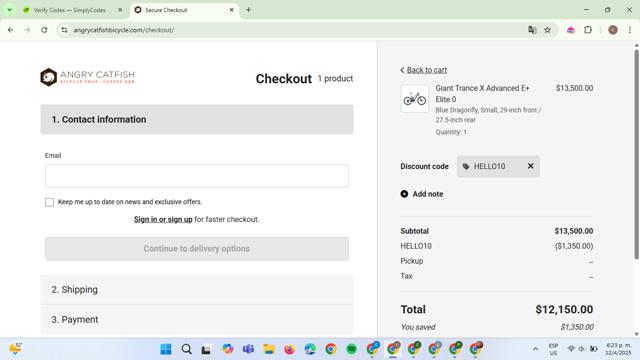Open Firefox from taskbar
Image resolution: width=640 pixels, height=360 pixels.
click(x=289, y=349)
